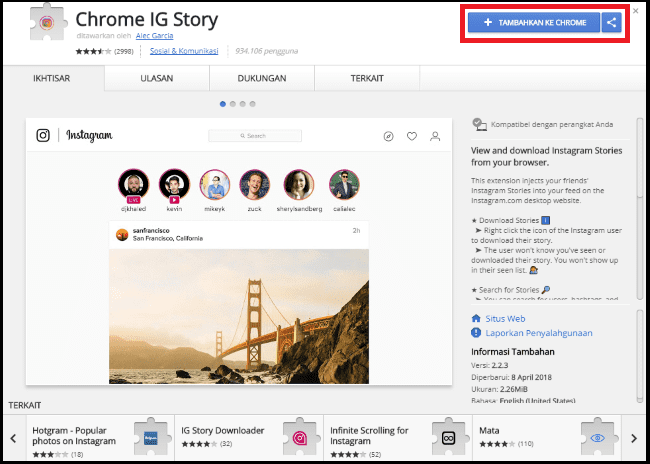Open the Terkait tab
The width and height of the screenshot is (650, 464).
click(367, 78)
